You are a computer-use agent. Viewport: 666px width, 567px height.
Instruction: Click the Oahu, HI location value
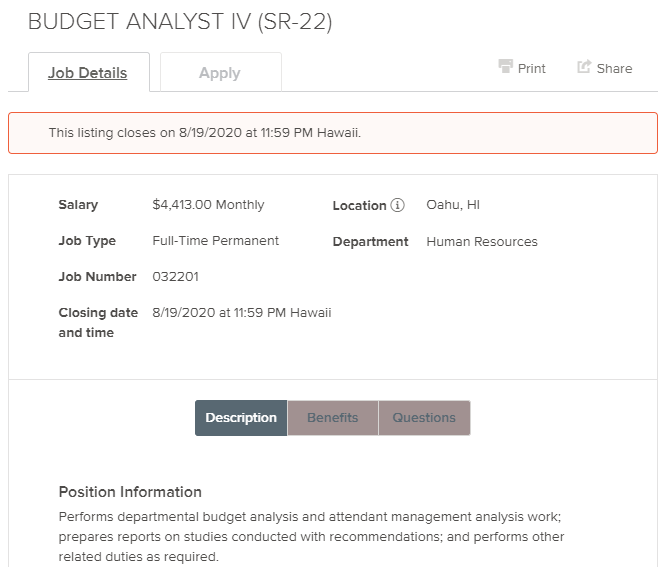[453, 205]
